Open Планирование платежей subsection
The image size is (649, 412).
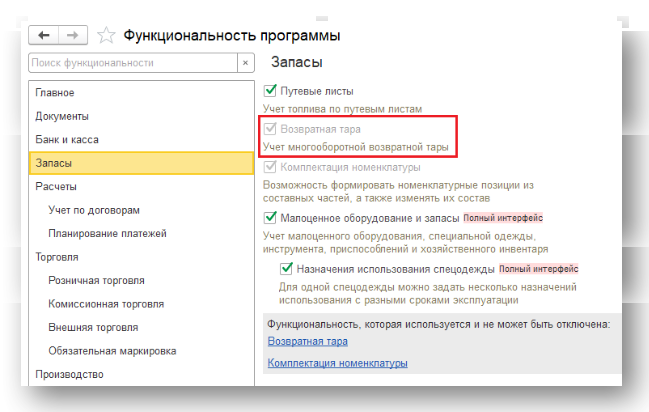click(141, 234)
